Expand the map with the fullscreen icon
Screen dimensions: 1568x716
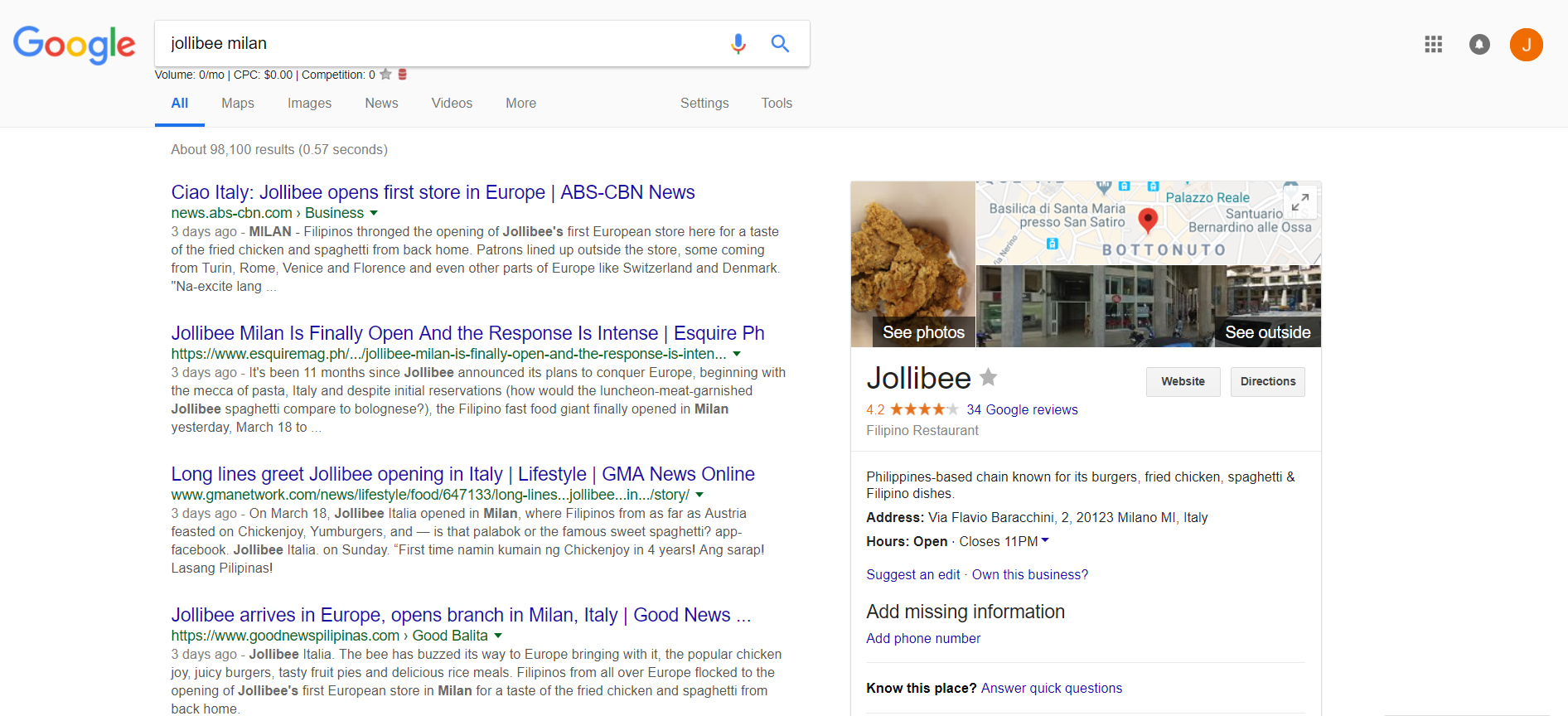tap(1300, 202)
